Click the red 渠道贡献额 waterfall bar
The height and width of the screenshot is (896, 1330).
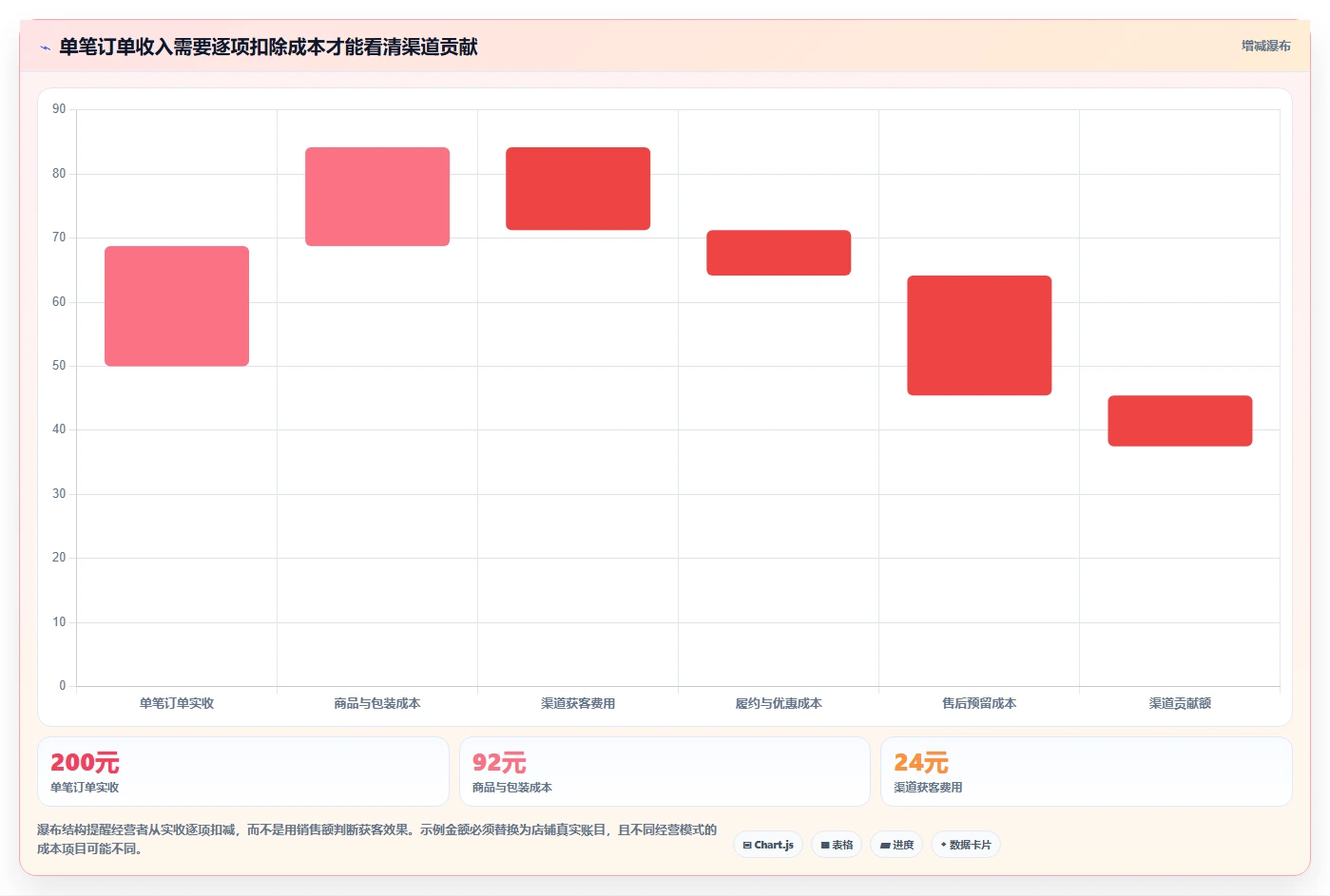pos(1180,421)
